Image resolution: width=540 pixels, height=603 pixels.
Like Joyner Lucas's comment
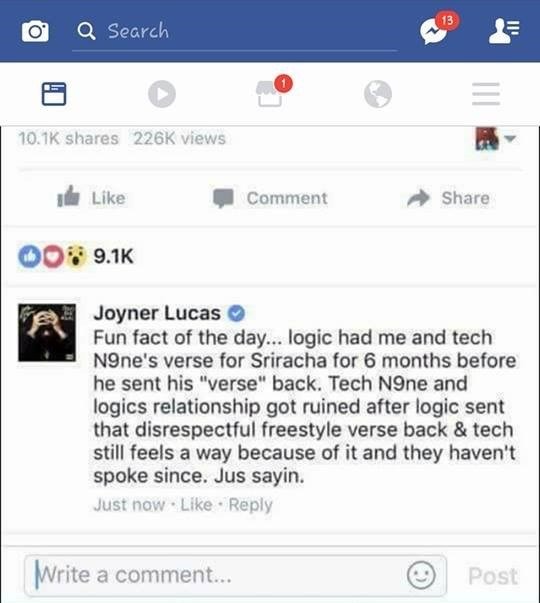click(196, 505)
